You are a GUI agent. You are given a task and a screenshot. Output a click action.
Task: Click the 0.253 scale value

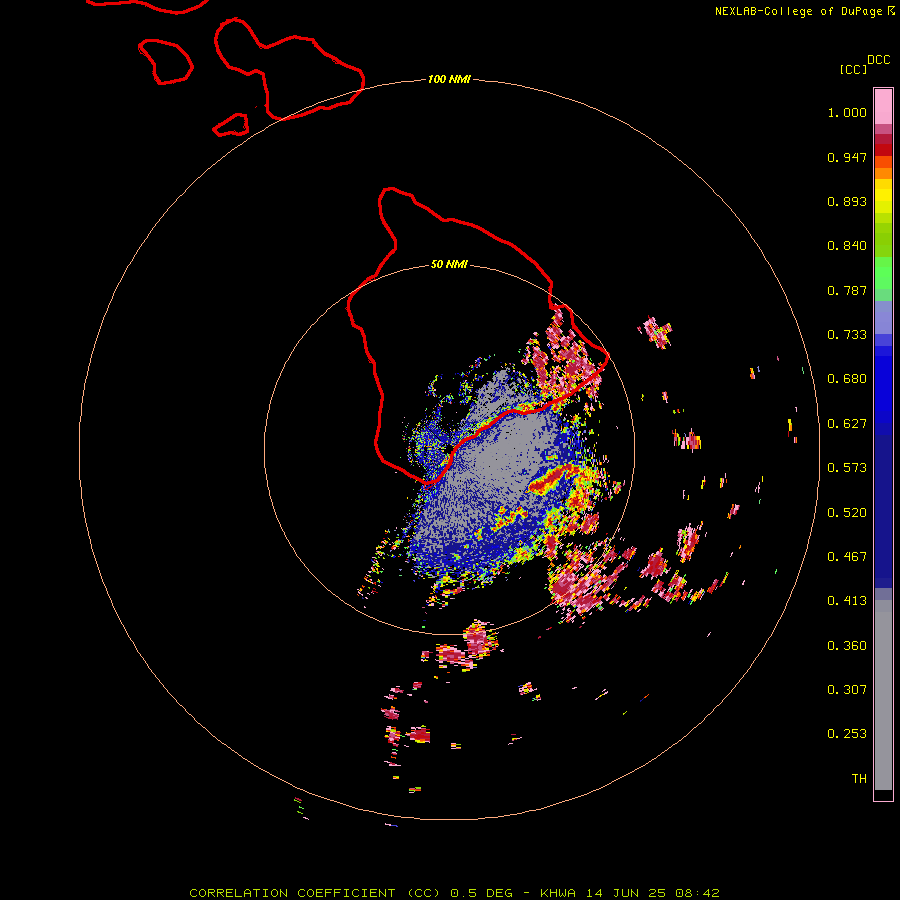click(847, 734)
